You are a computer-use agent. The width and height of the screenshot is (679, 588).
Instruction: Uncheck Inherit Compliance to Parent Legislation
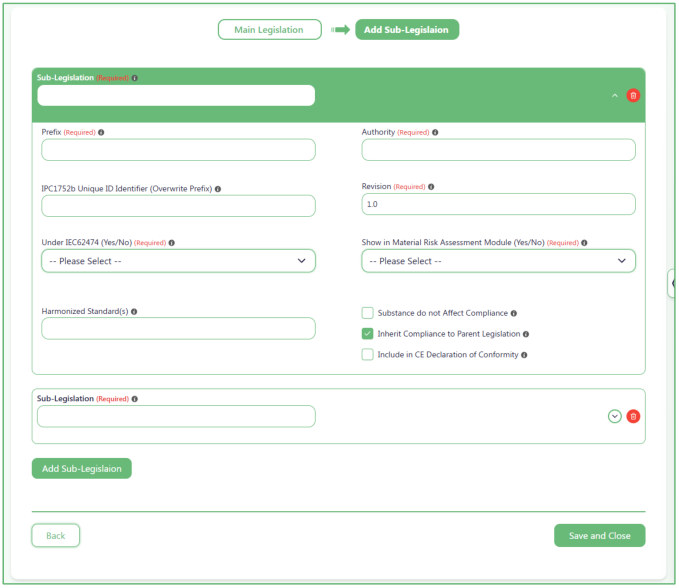coord(367,333)
